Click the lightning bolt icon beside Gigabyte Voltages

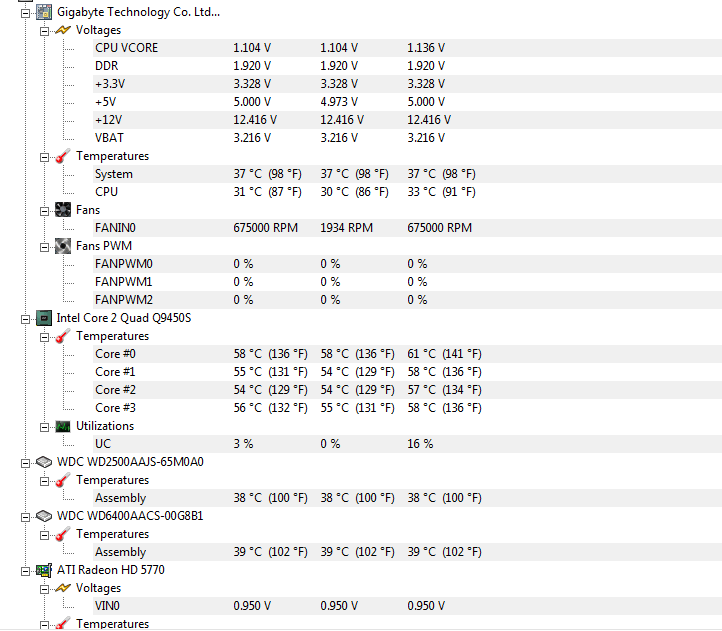(x=62, y=30)
